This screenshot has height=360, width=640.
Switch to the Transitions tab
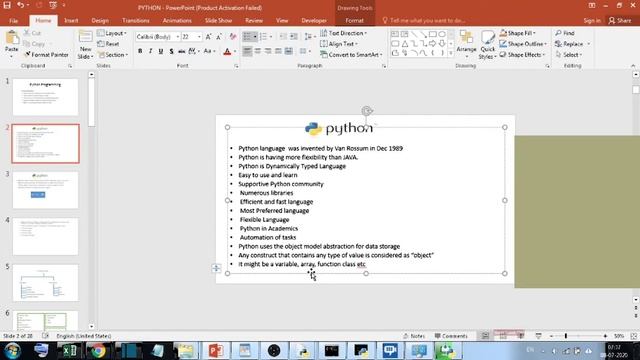tap(136, 20)
